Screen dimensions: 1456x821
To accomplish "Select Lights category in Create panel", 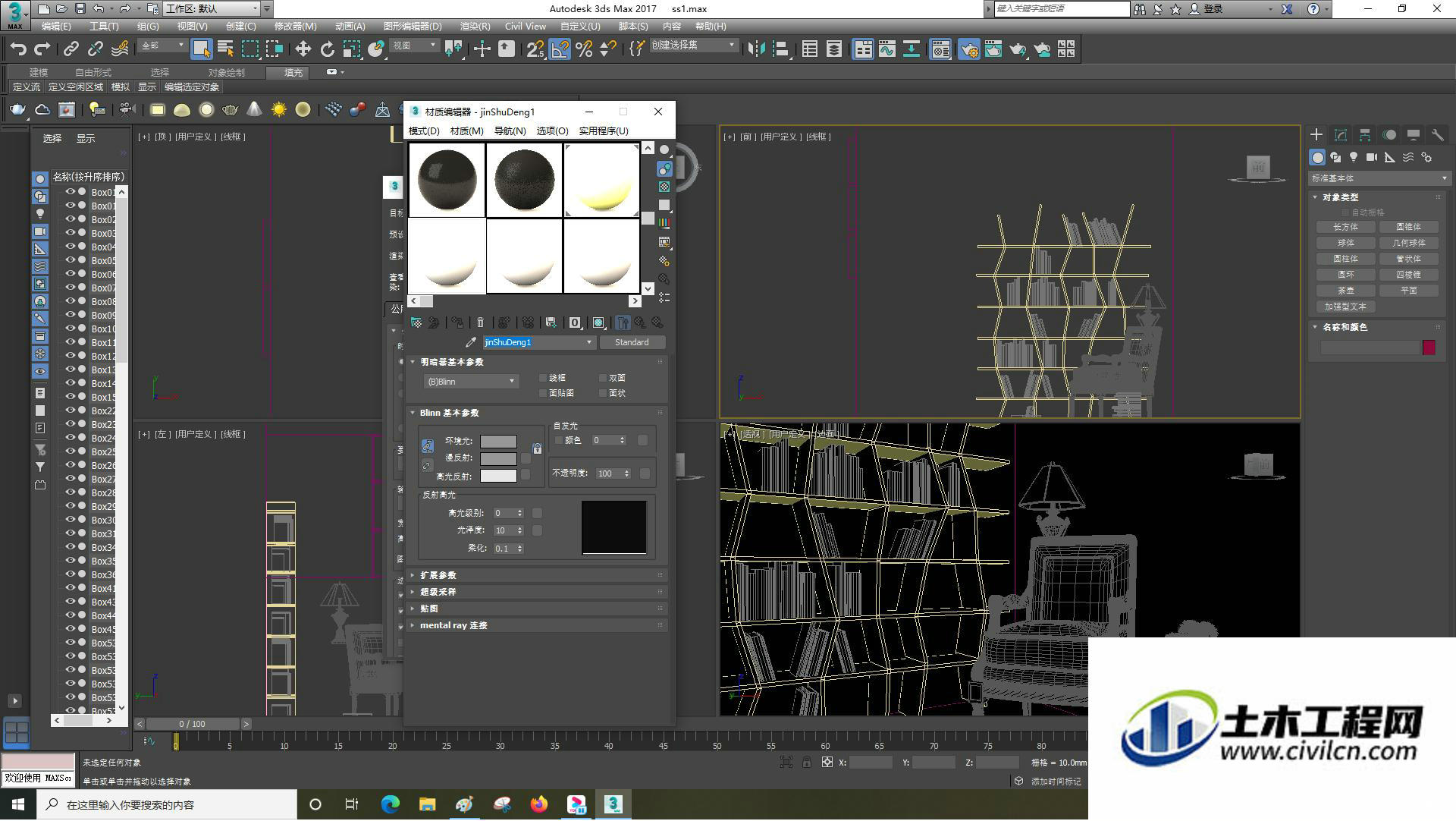I will (1354, 157).
